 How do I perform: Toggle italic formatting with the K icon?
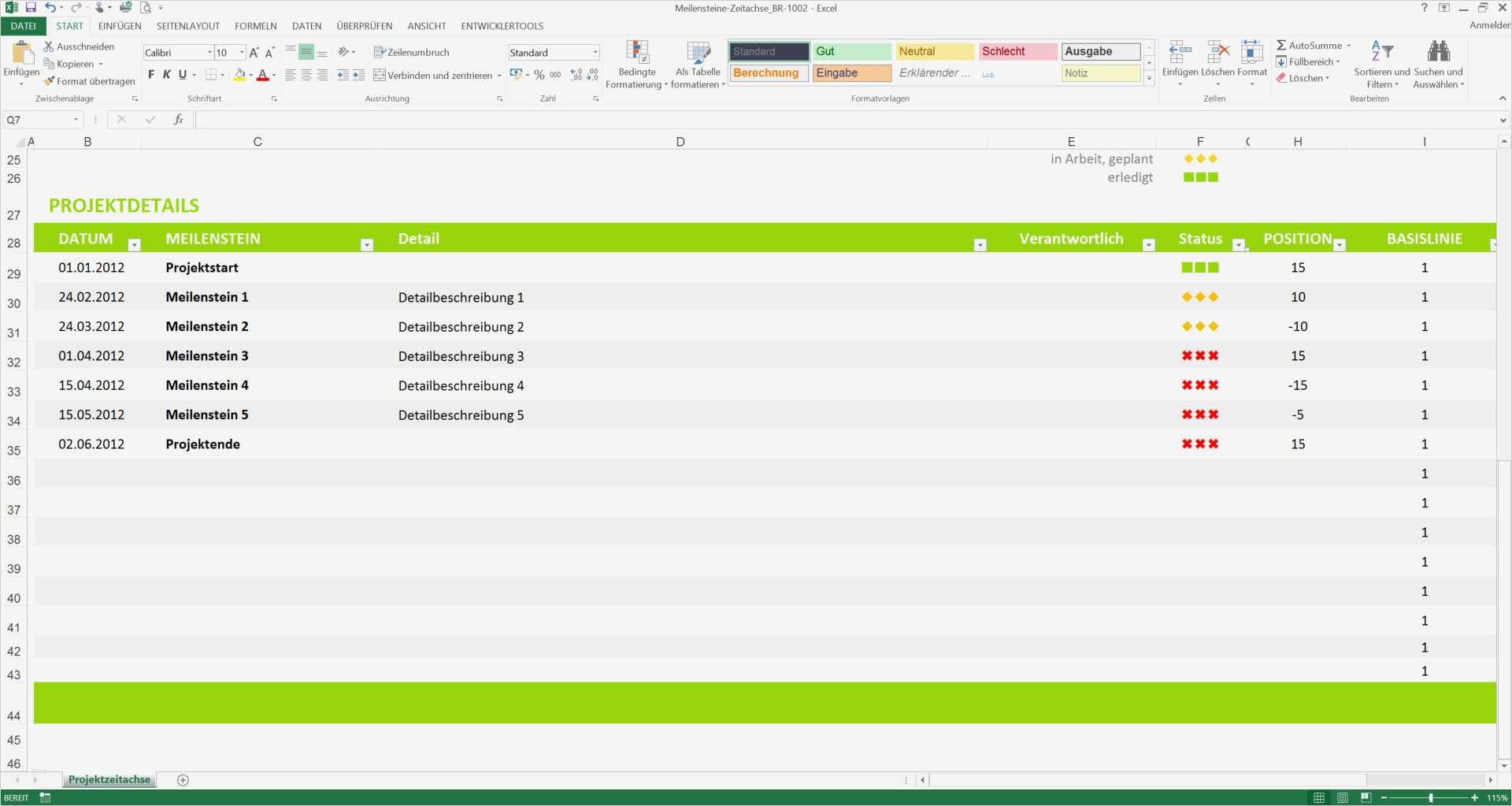(166, 75)
